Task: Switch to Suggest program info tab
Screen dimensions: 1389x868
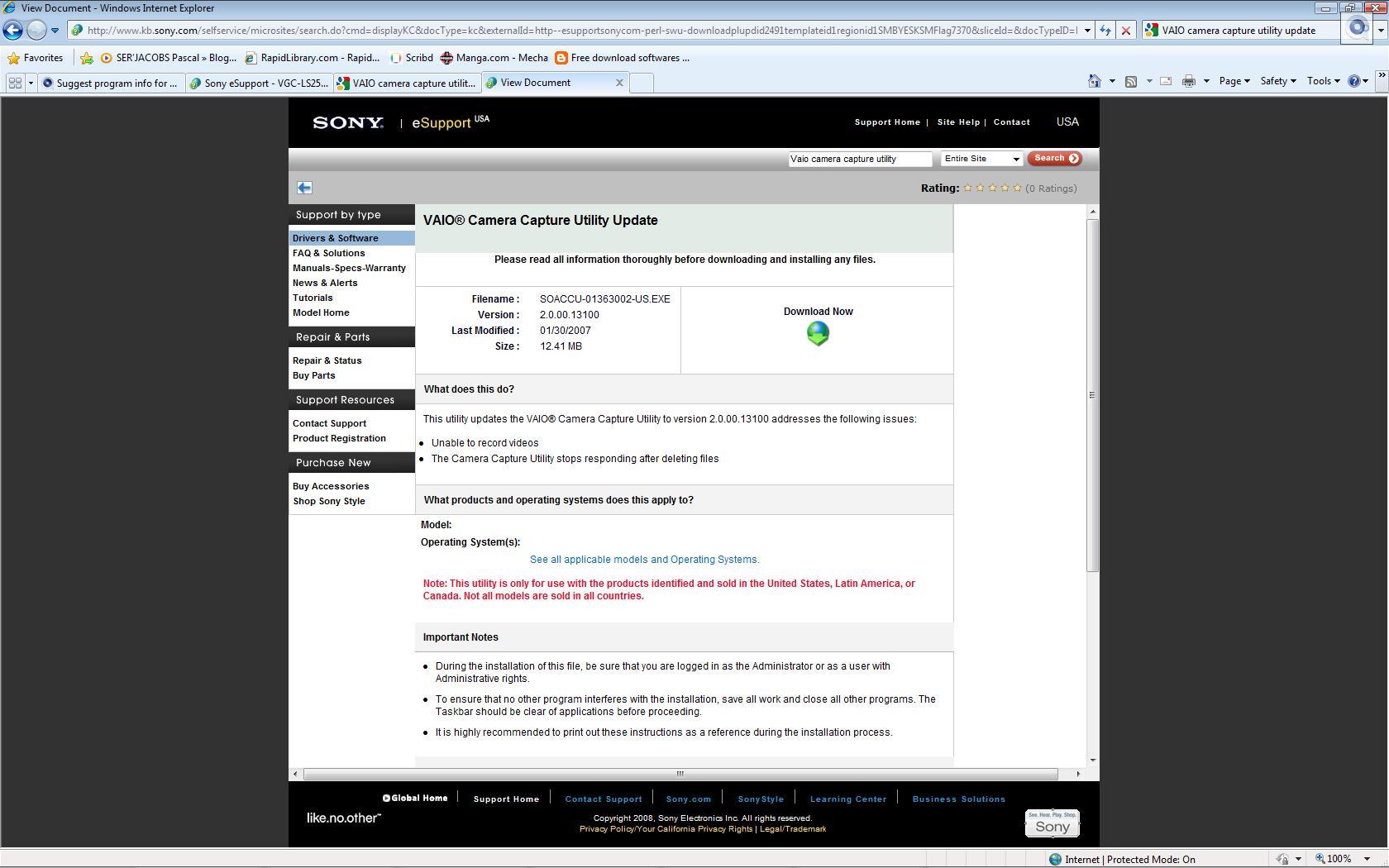Action: coord(111,83)
